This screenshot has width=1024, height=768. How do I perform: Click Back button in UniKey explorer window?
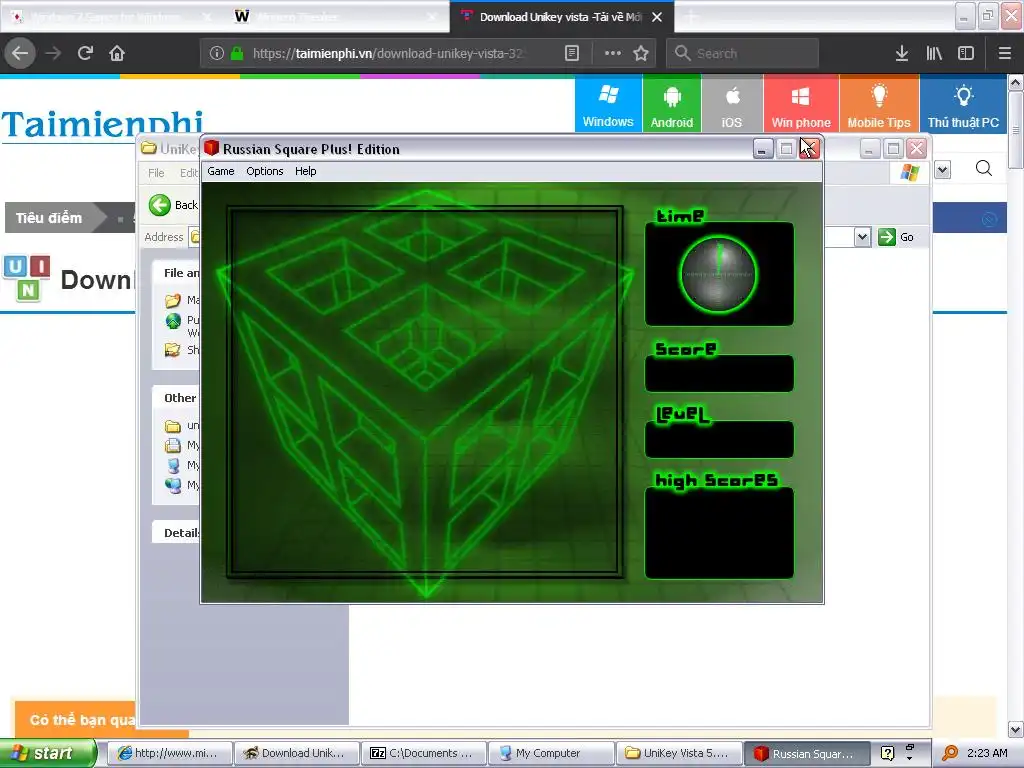(x=173, y=205)
